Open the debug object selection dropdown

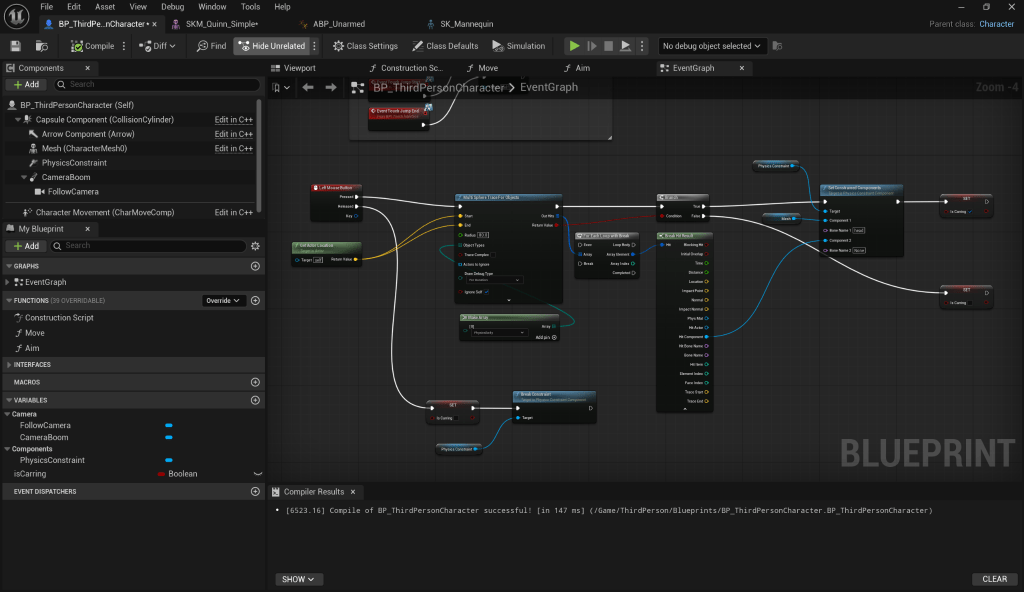[x=712, y=46]
